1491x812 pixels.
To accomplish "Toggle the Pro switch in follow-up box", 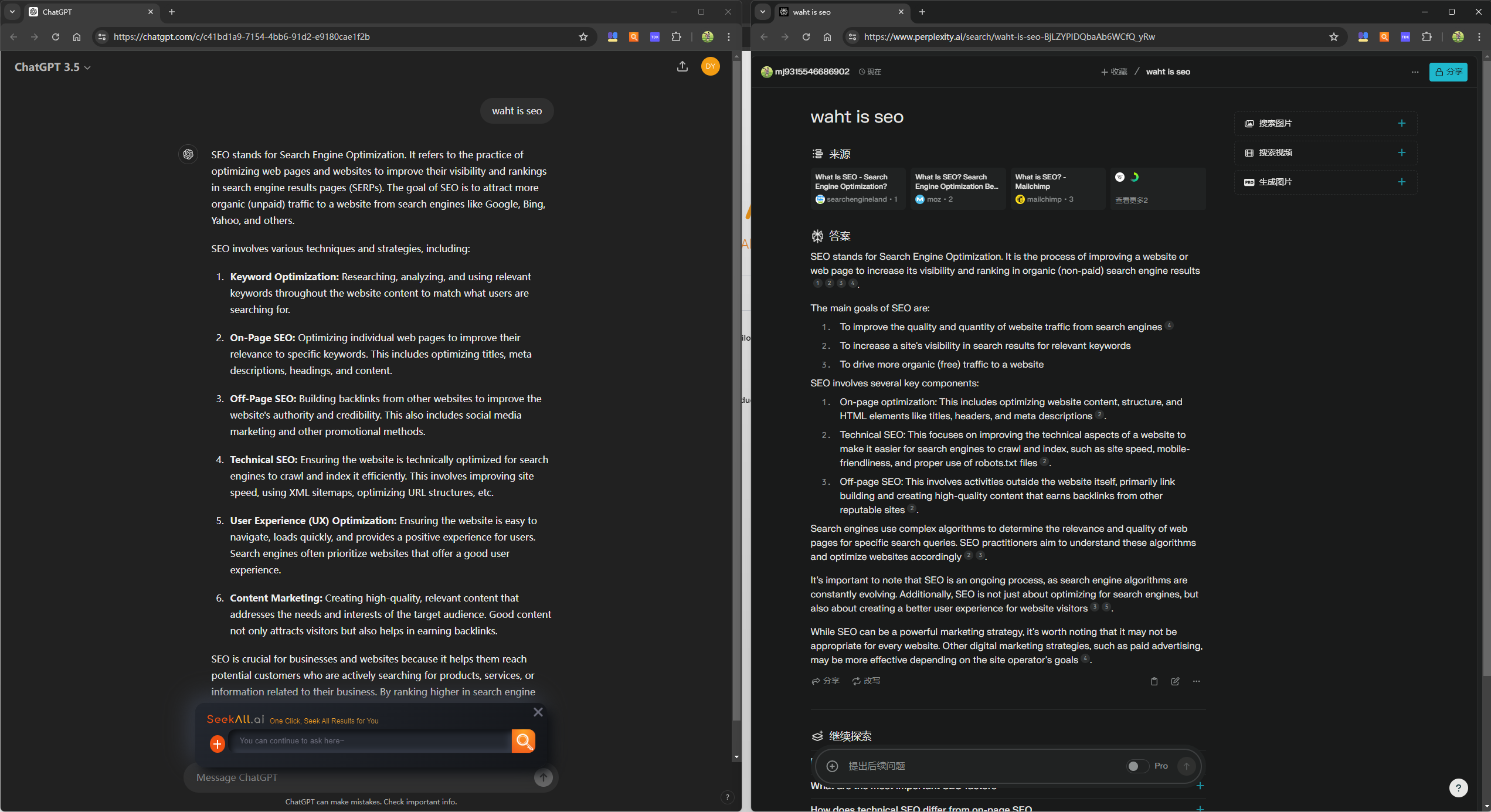I will tap(1137, 766).
